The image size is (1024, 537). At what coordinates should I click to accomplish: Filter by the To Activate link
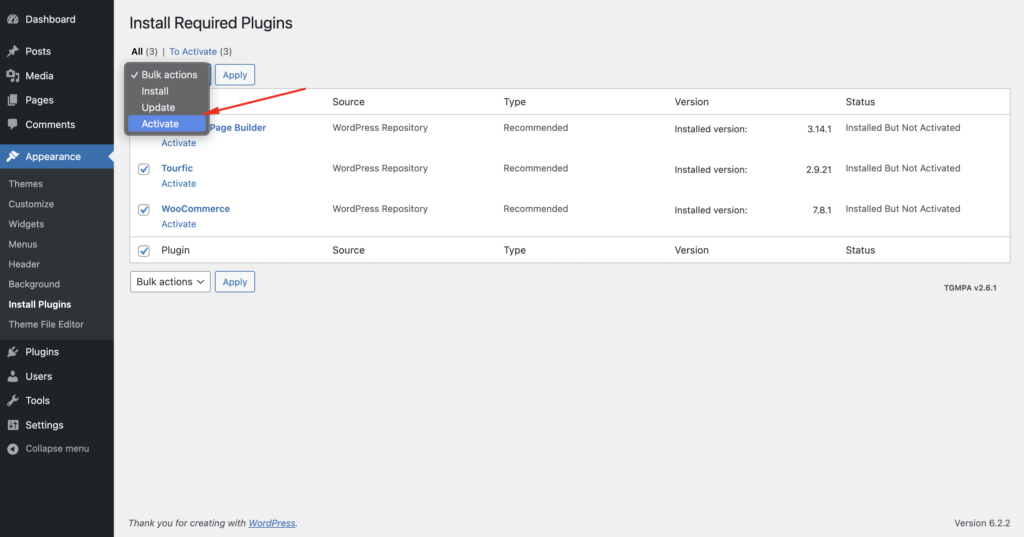[193, 52]
